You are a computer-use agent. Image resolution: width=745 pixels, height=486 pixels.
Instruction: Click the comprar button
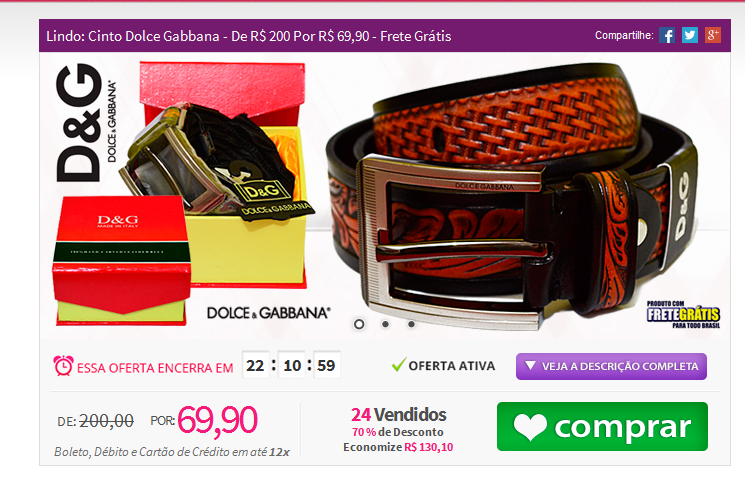point(602,427)
